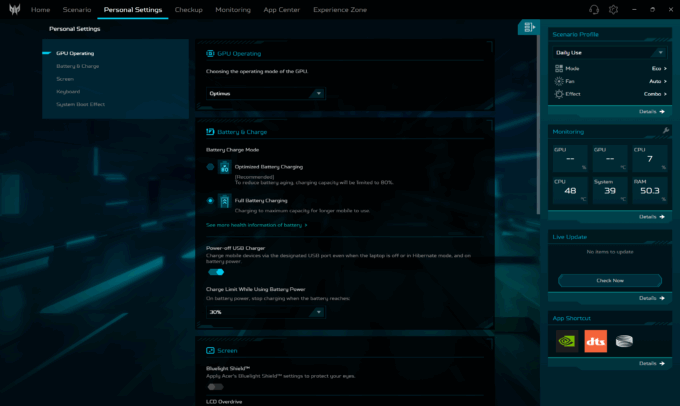Click the Predator logo icon
This screenshot has width=680, height=406.
tap(14, 9)
